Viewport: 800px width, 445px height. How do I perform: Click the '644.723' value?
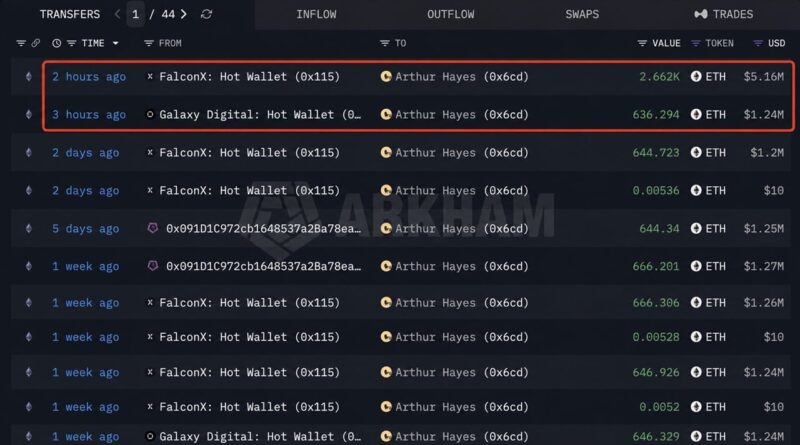click(656, 152)
